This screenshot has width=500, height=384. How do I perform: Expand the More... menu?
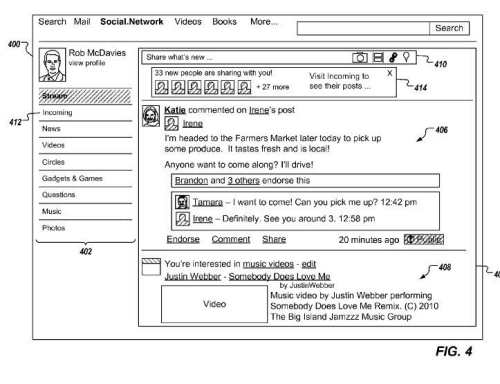click(264, 22)
